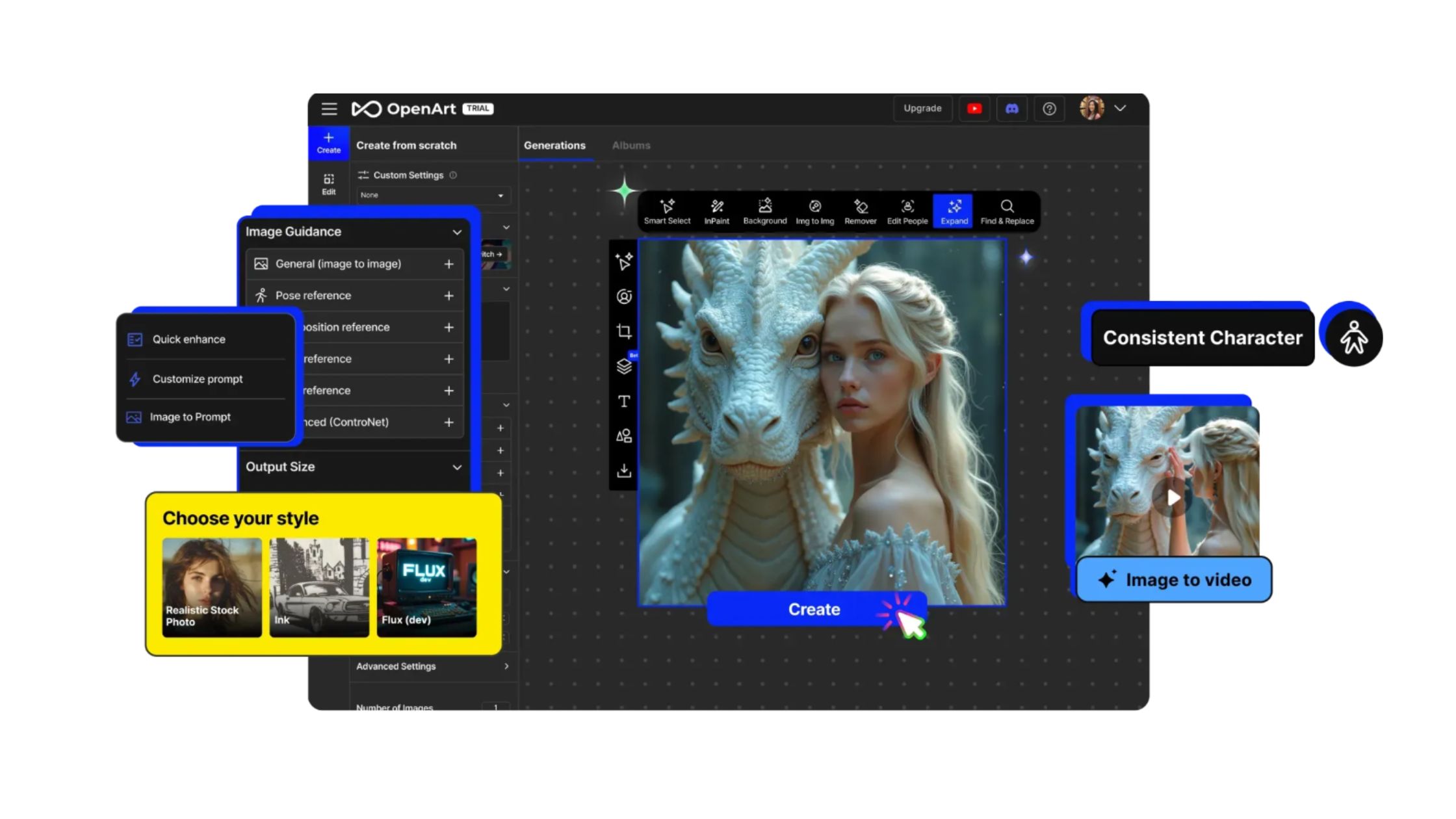Viewport: 1456px width, 819px height.
Task: Select the Img to Img tool
Action: pyautogui.click(x=814, y=211)
